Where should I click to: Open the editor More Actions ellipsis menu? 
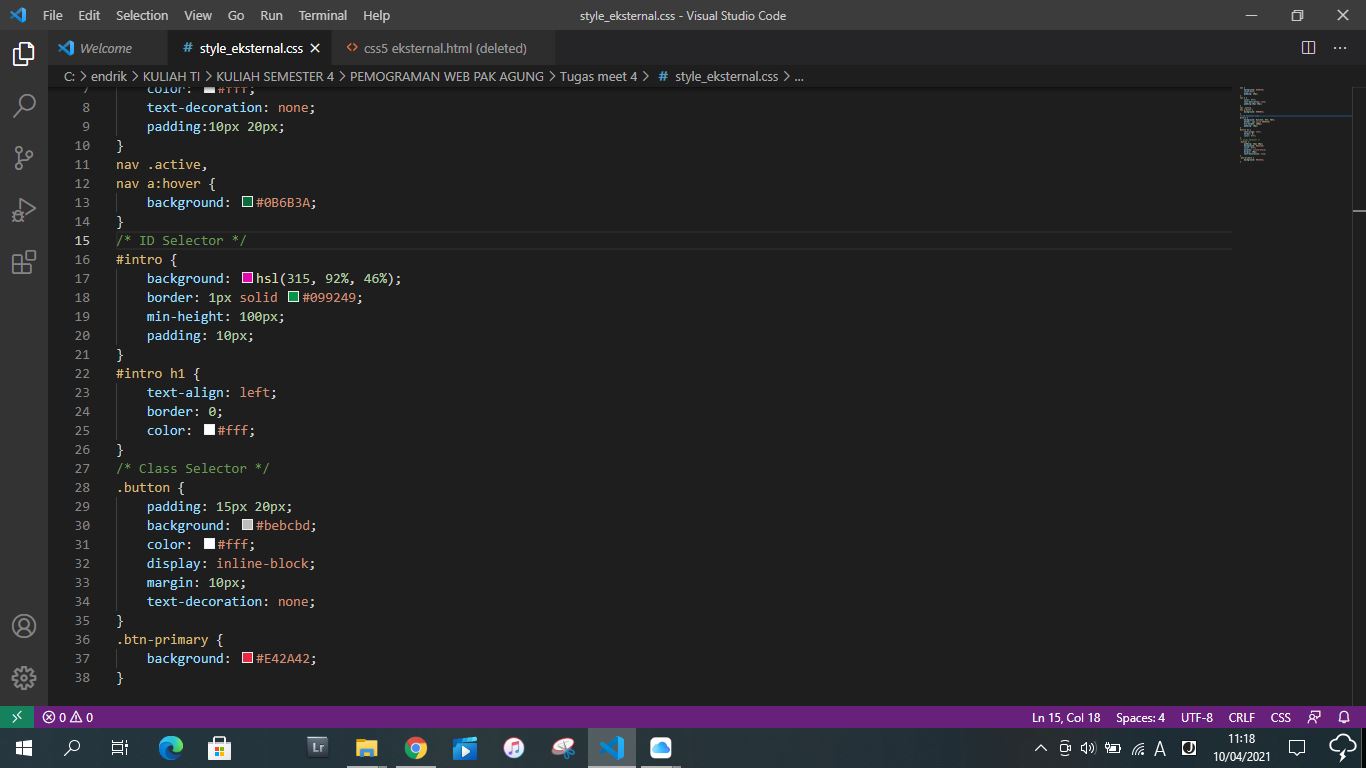tap(1340, 47)
